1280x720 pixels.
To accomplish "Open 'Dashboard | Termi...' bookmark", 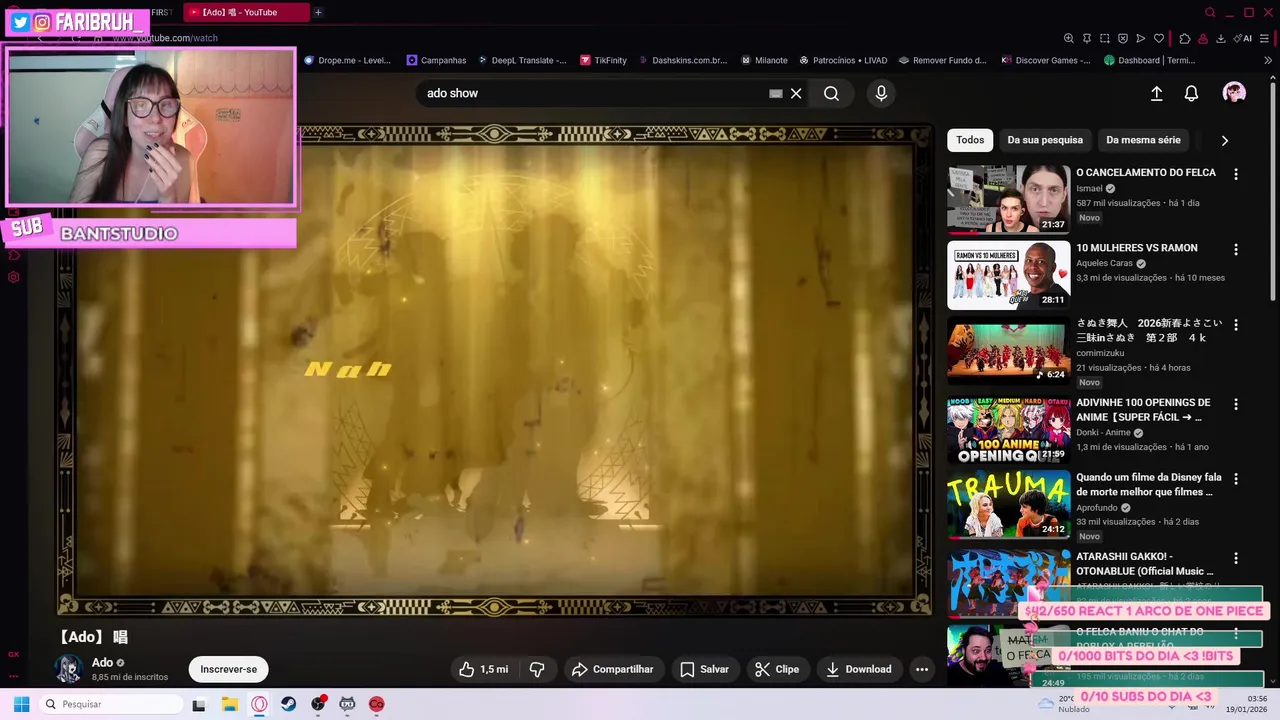I will (1150, 60).
